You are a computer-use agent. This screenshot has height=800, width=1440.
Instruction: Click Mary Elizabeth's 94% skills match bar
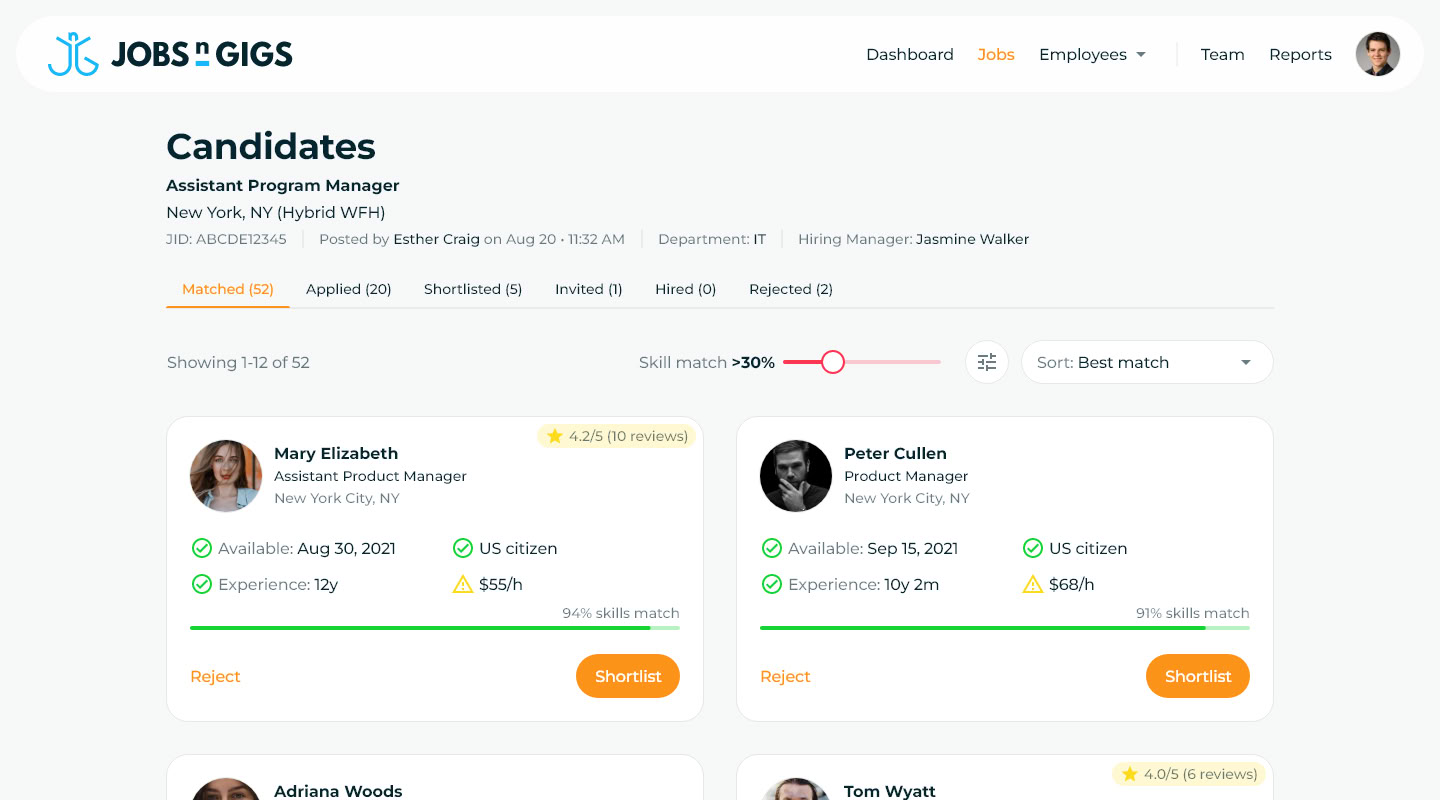435,628
